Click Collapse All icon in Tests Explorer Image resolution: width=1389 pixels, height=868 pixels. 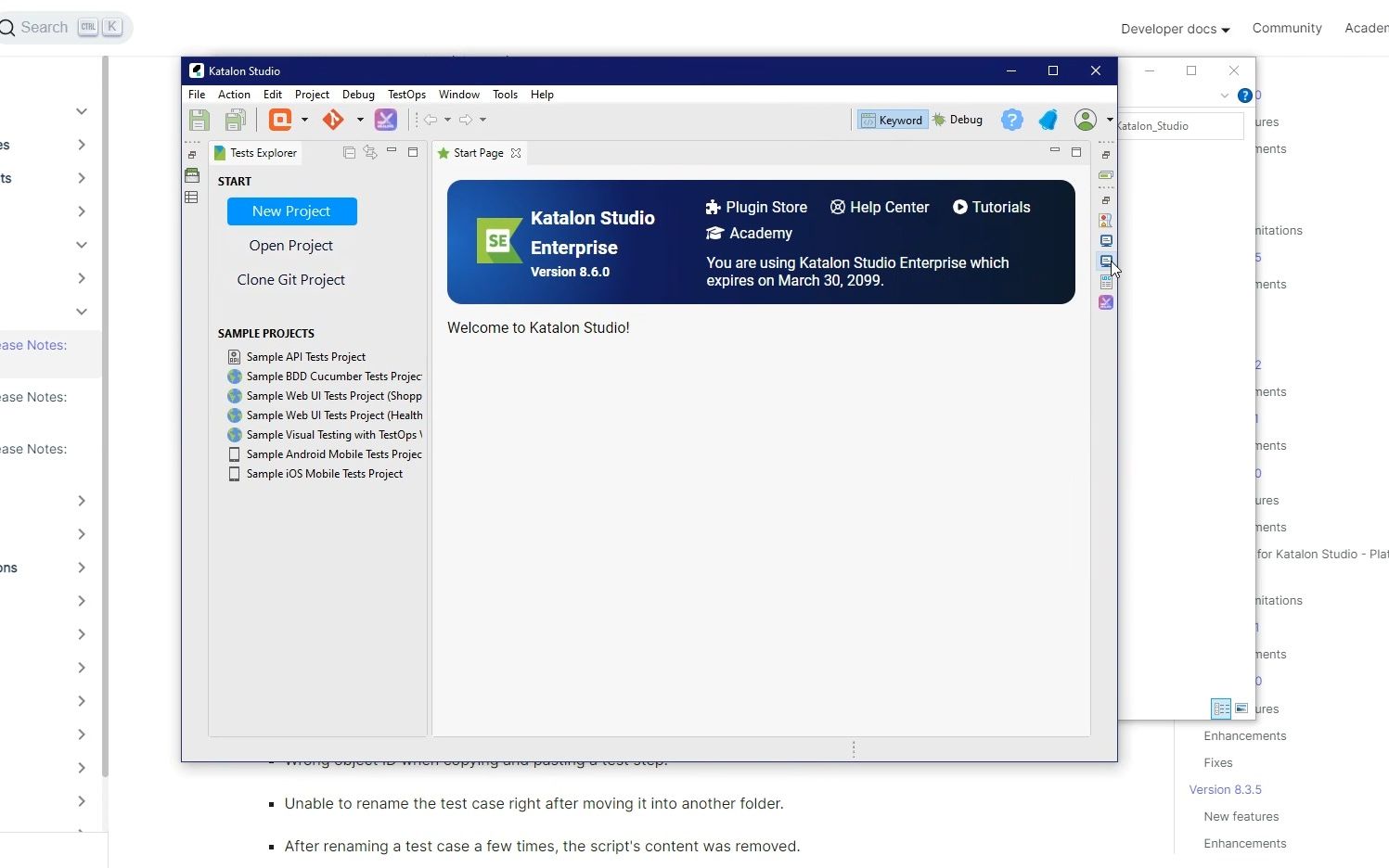350,153
